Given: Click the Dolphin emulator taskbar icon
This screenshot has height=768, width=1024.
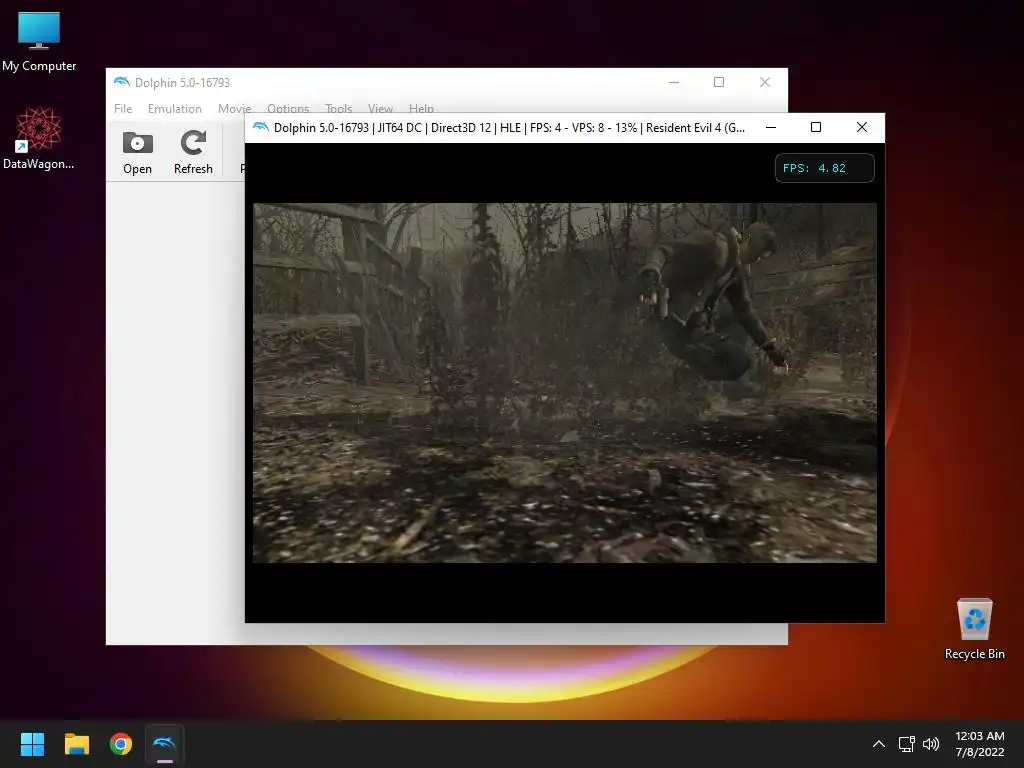Looking at the screenshot, I should tap(165, 744).
